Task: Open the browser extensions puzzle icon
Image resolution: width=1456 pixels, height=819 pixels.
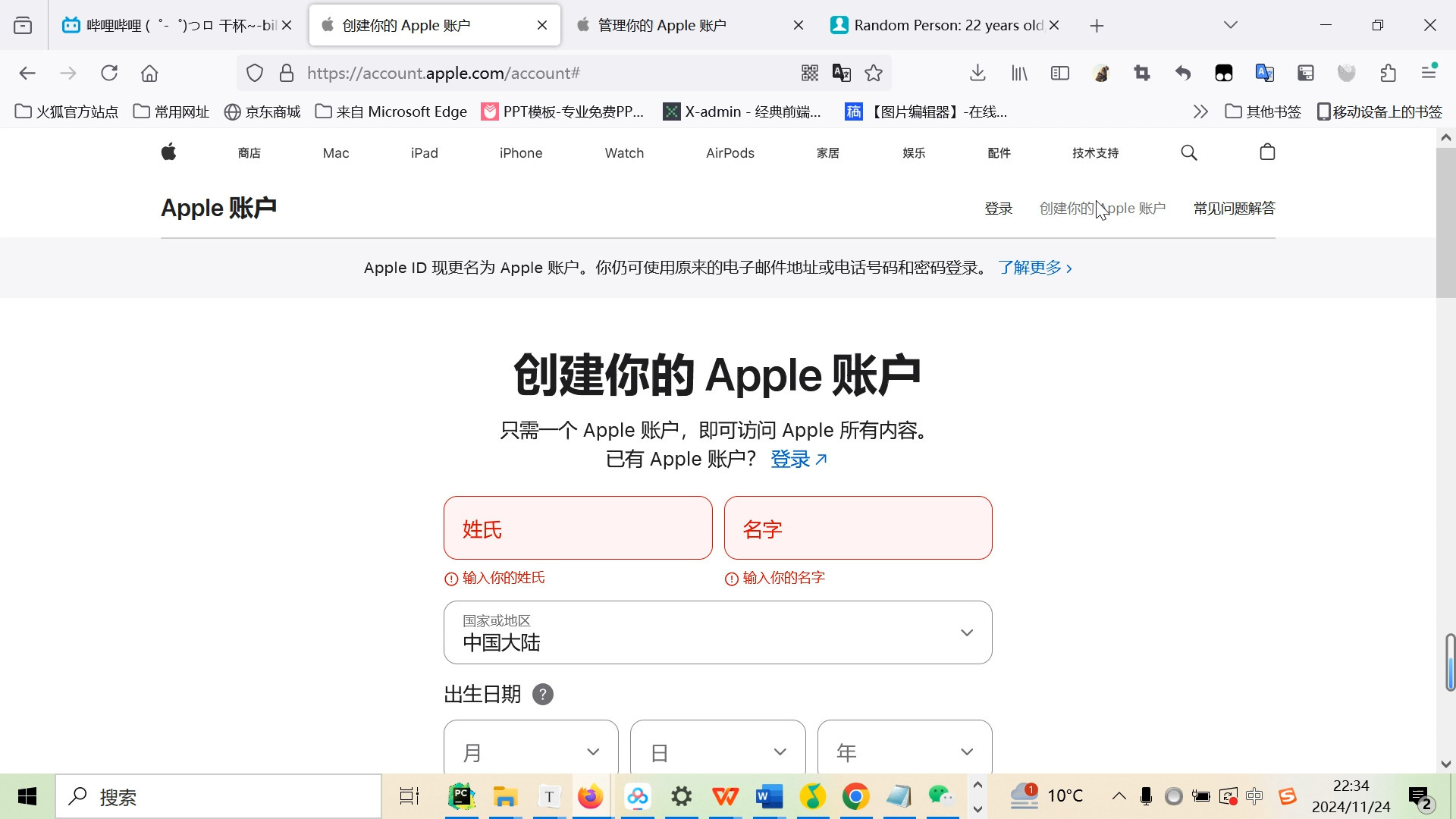Action: click(1388, 73)
